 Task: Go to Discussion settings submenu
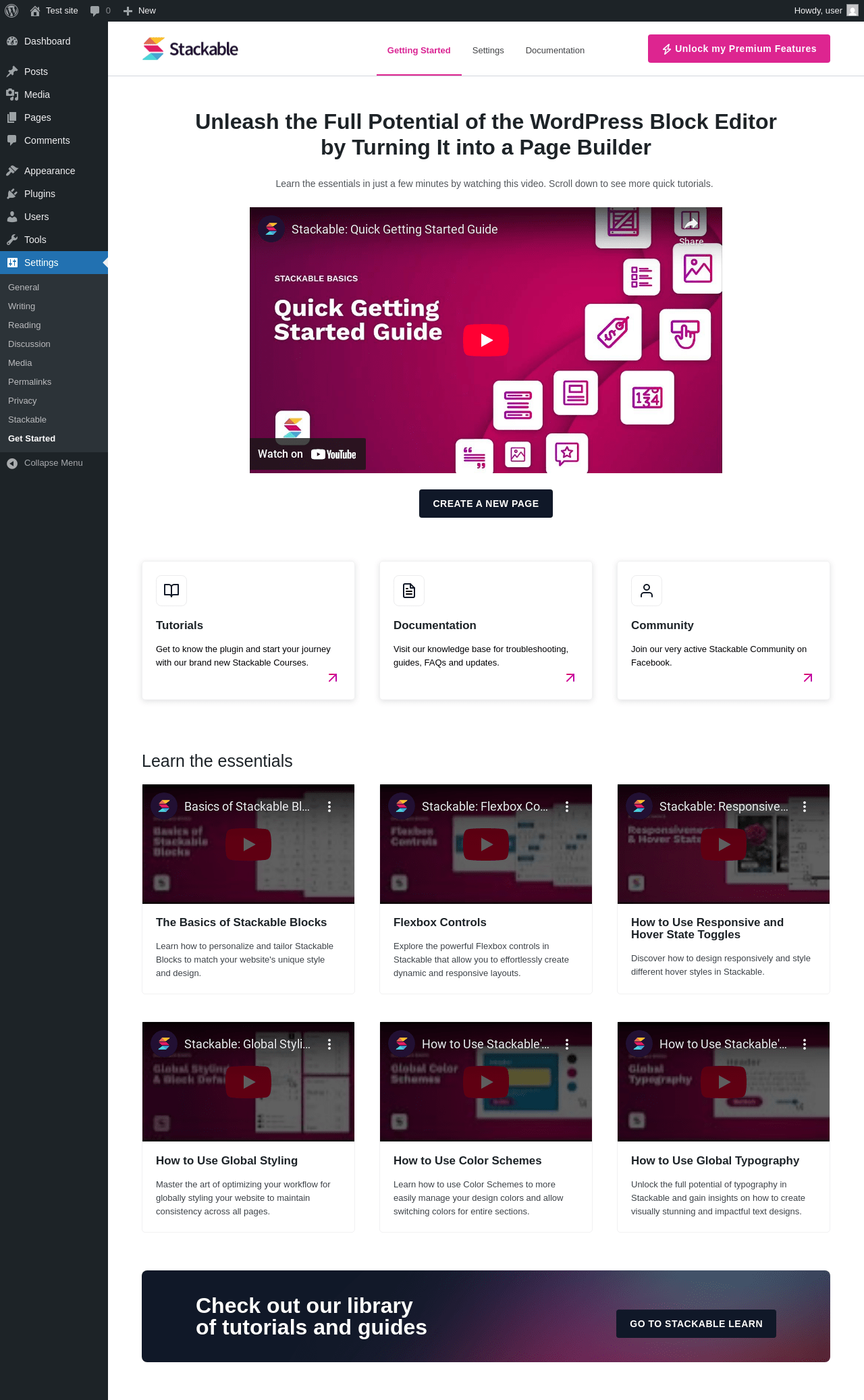pos(54,344)
